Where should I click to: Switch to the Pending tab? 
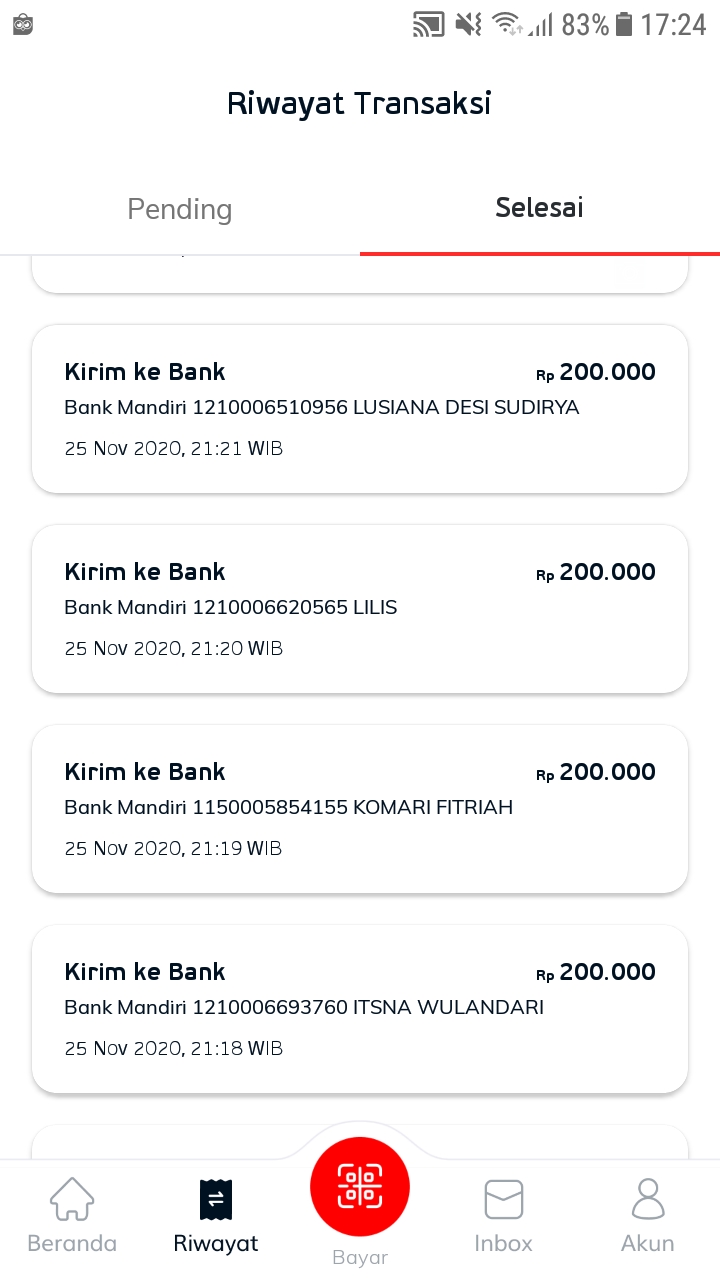pyautogui.click(x=180, y=209)
